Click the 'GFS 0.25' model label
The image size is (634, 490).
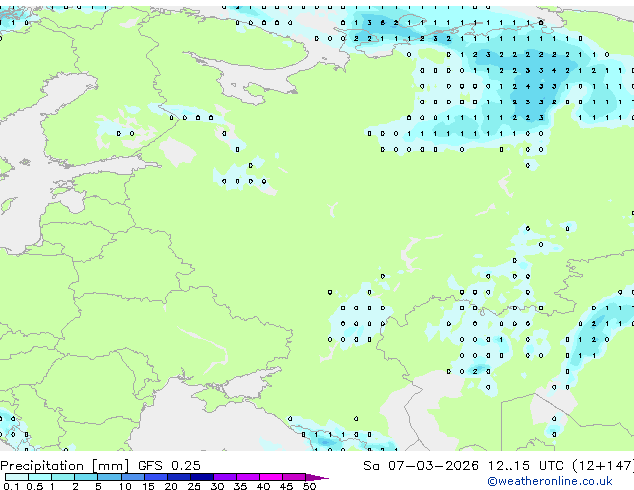click(x=169, y=466)
